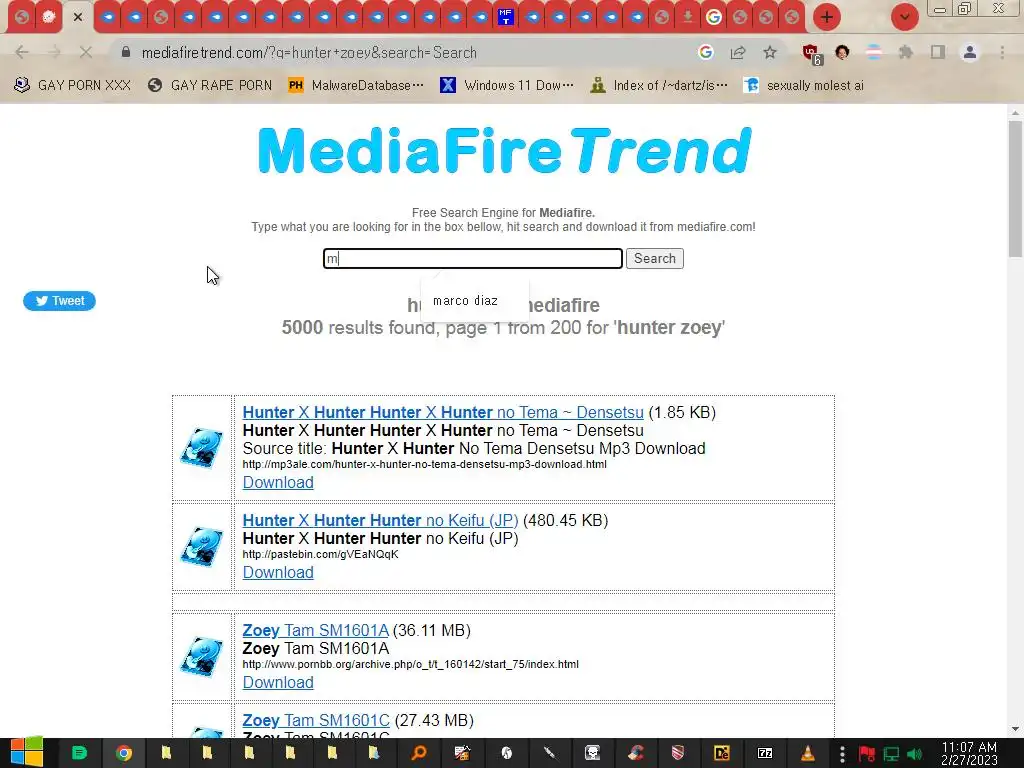The height and width of the screenshot is (768, 1024).
Task: Open 'Hunter X Hunter no Tema ~ Densetsu' link
Action: point(443,413)
